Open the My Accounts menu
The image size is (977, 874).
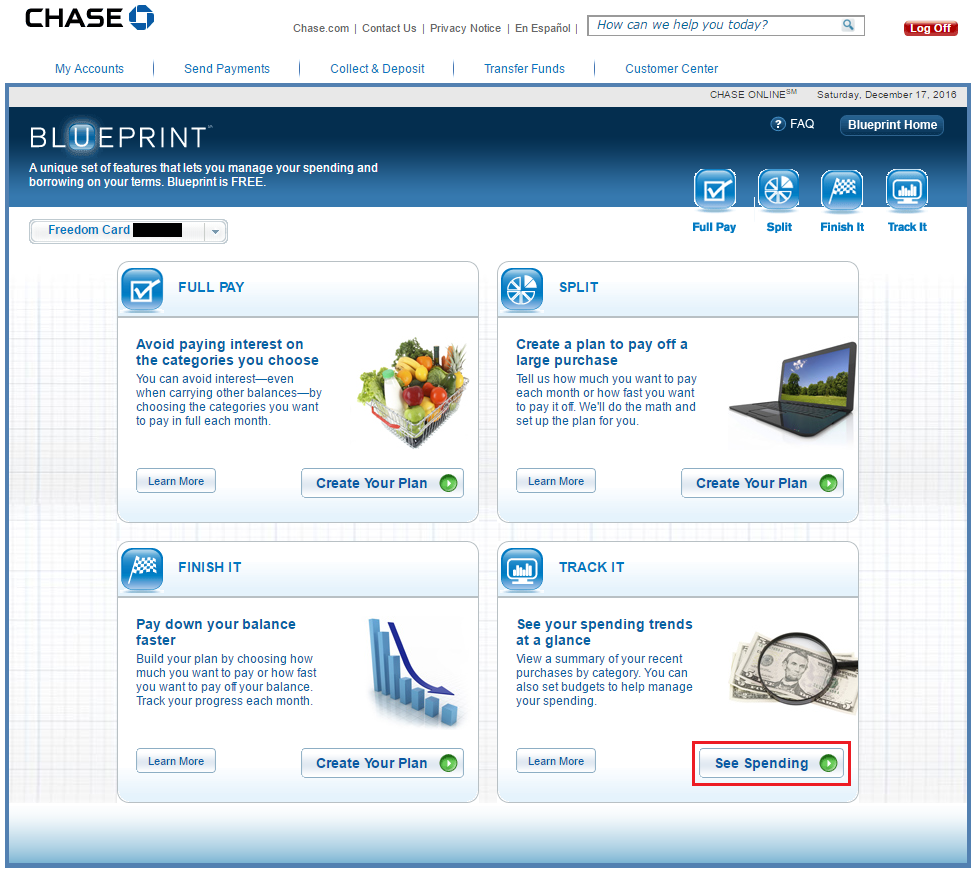tap(89, 69)
